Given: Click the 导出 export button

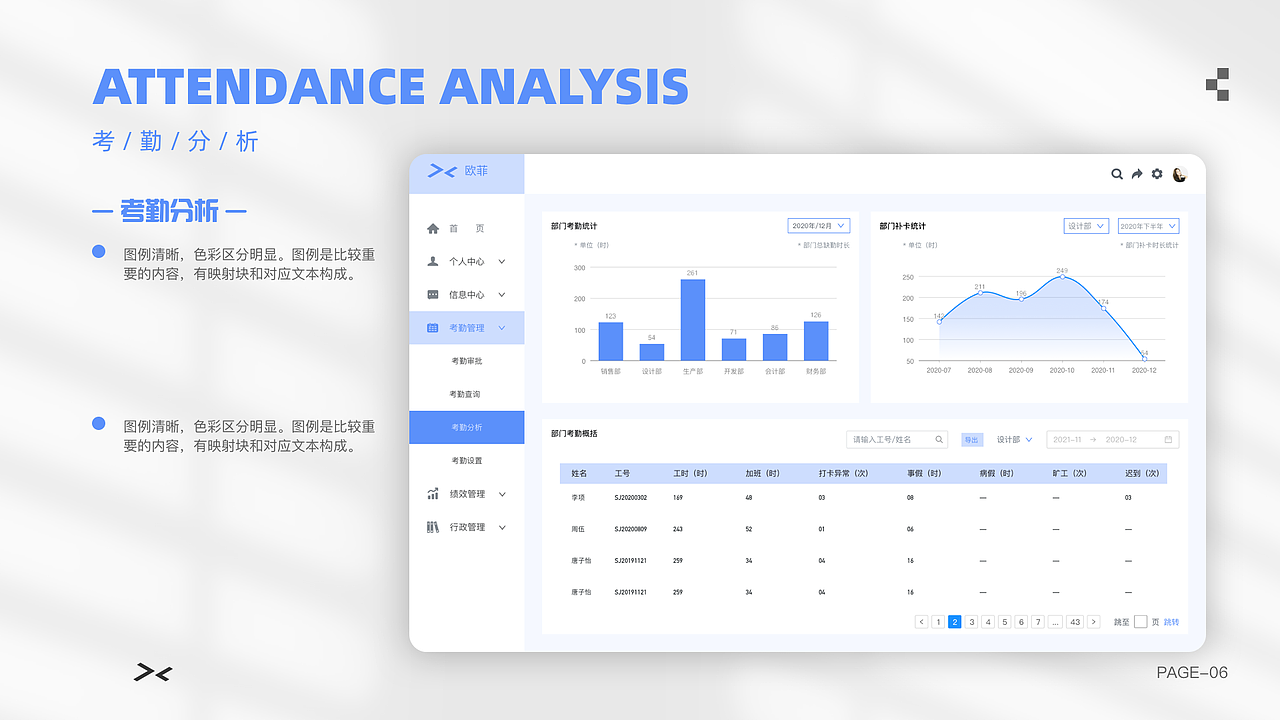Looking at the screenshot, I should tap(971, 440).
